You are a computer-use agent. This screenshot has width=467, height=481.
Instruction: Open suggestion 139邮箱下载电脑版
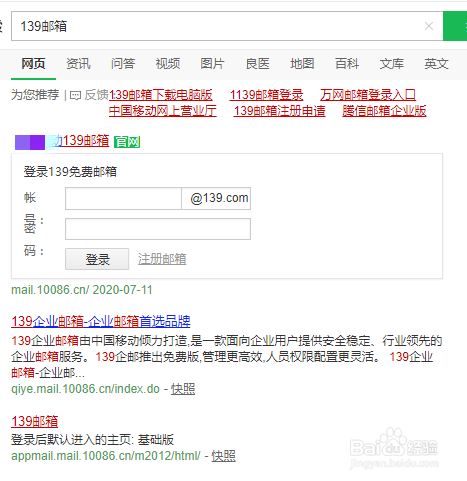[x=161, y=95]
